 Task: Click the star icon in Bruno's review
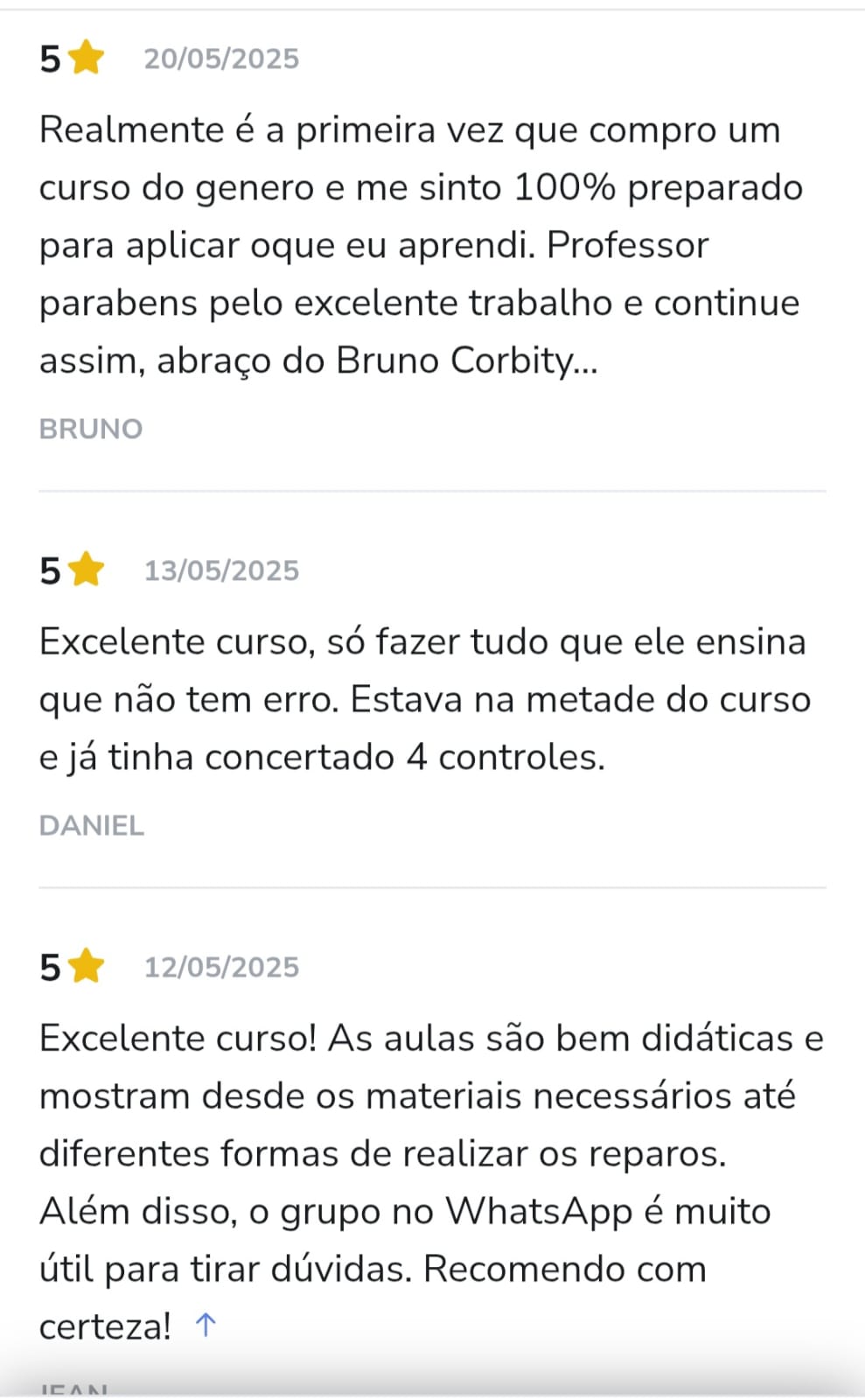point(86,59)
